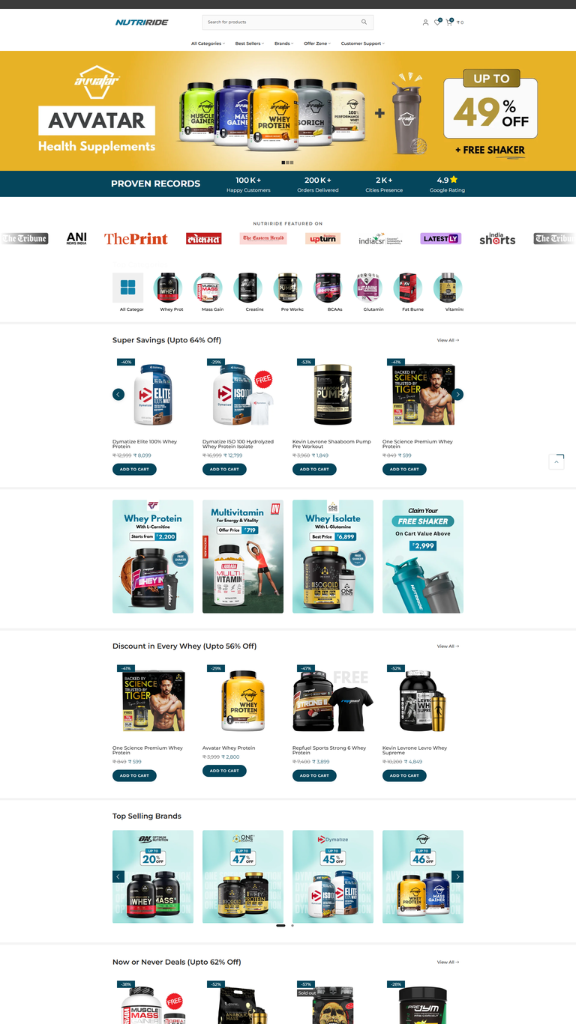
Task: Click the search magnifier icon
Action: point(364,22)
